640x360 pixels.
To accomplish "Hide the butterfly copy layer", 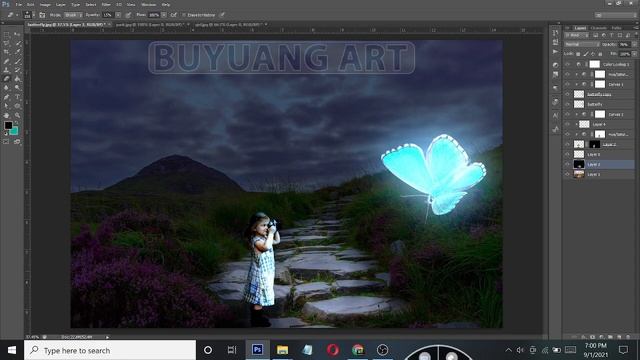I will pyautogui.click(x=567, y=94).
